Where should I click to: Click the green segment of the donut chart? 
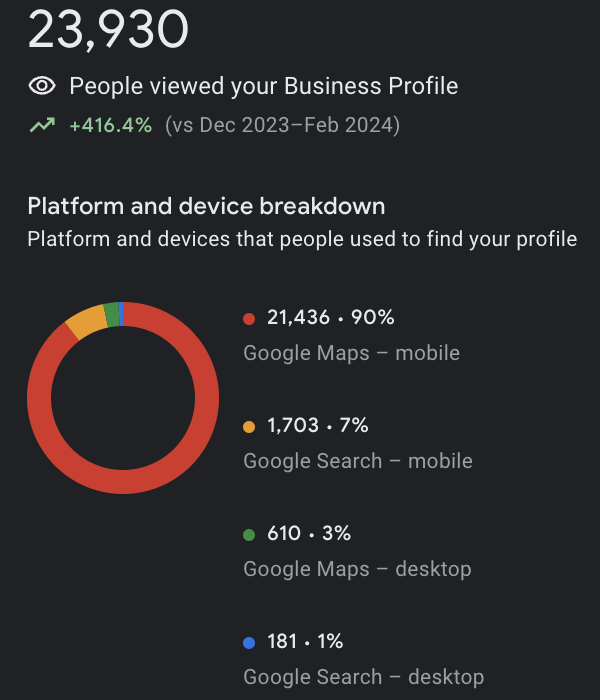[x=110, y=313]
